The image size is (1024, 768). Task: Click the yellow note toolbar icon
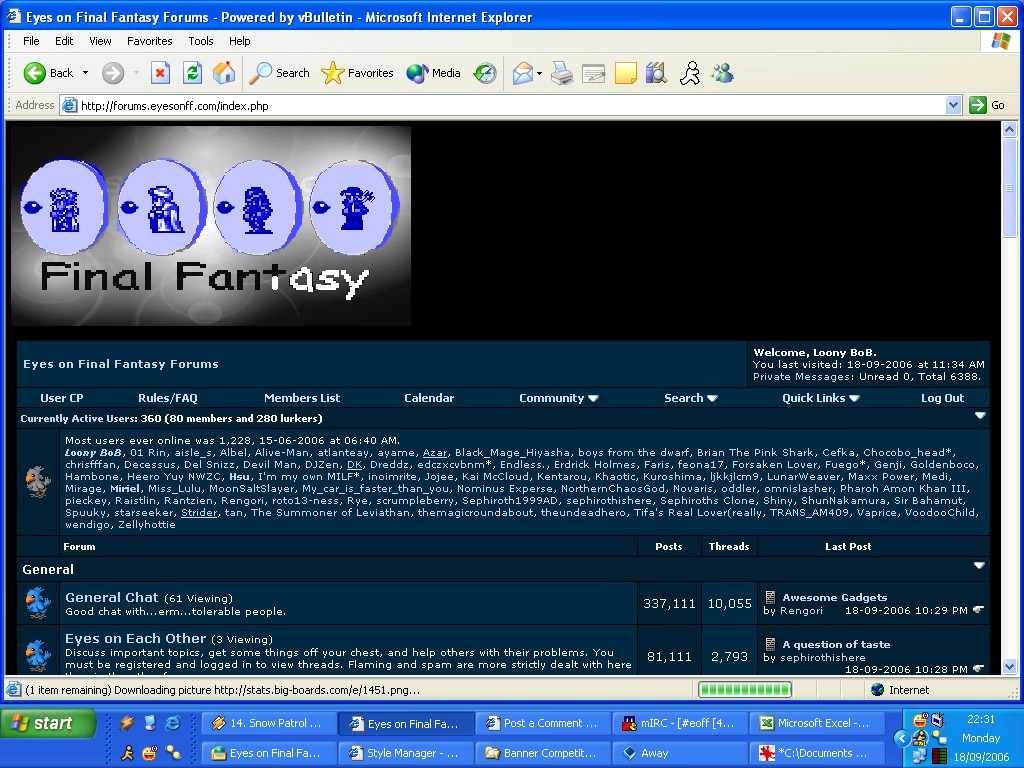click(625, 73)
